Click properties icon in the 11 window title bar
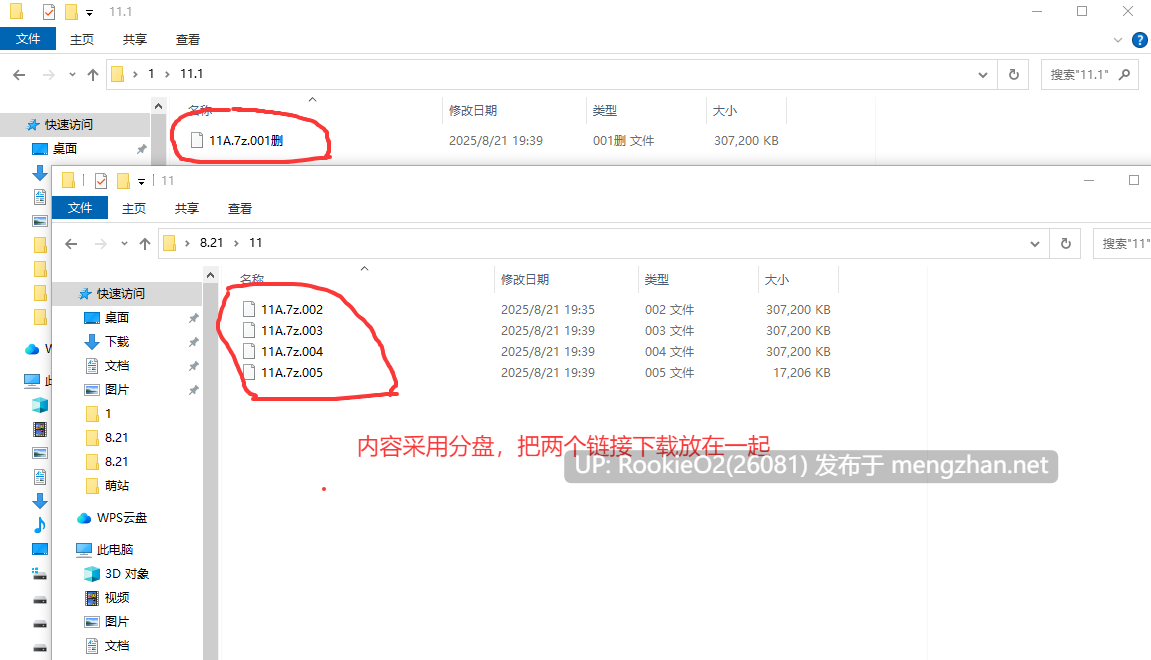Screen dimensions: 1151x660 (x=101, y=181)
